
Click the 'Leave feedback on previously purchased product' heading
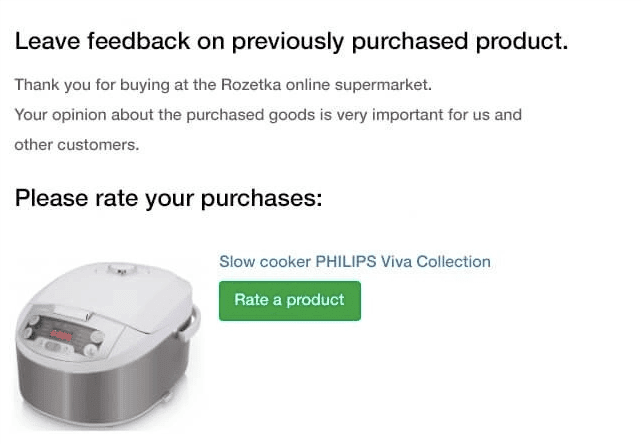pos(291,42)
